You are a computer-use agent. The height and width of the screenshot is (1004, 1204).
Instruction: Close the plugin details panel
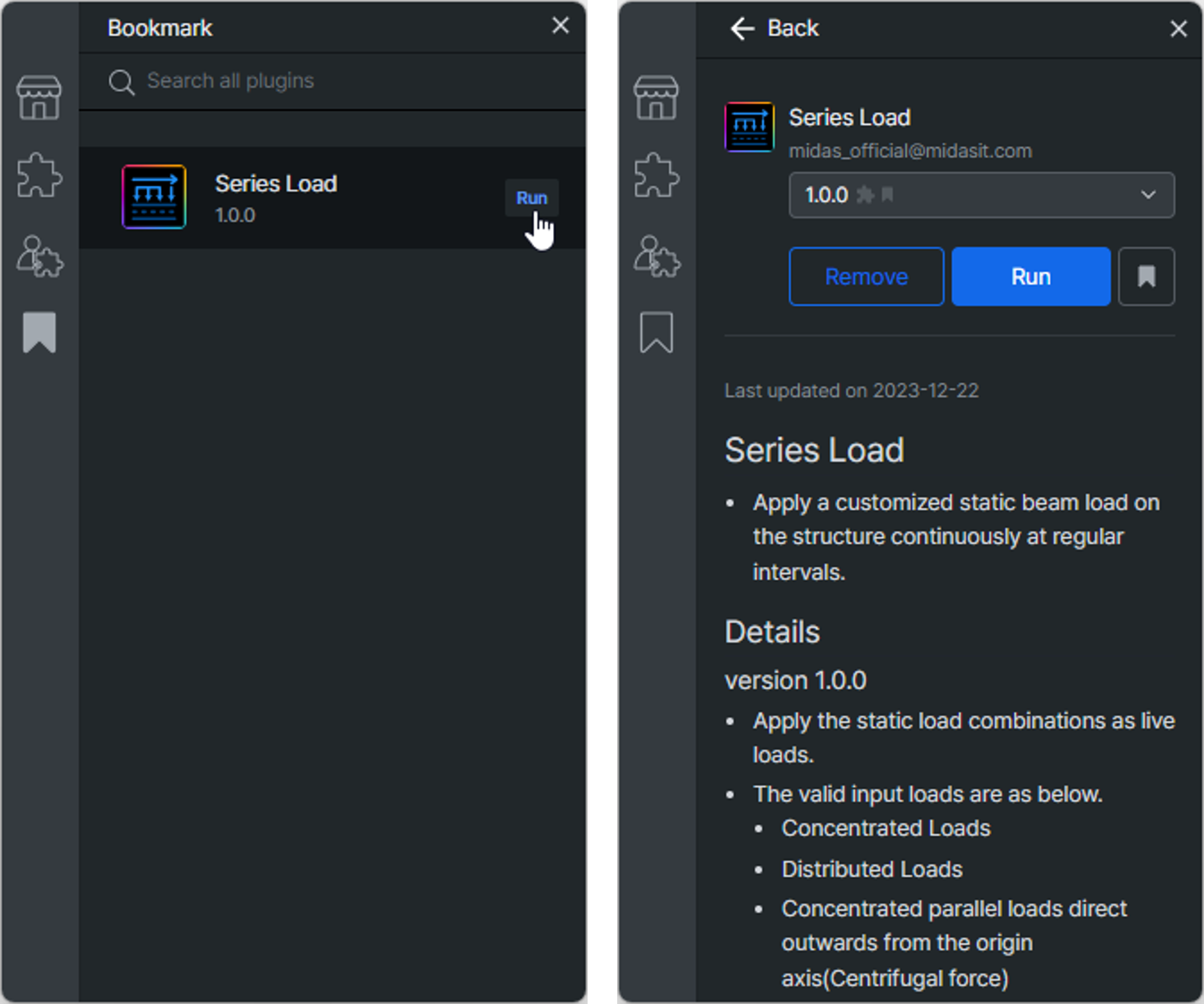[x=1178, y=29]
